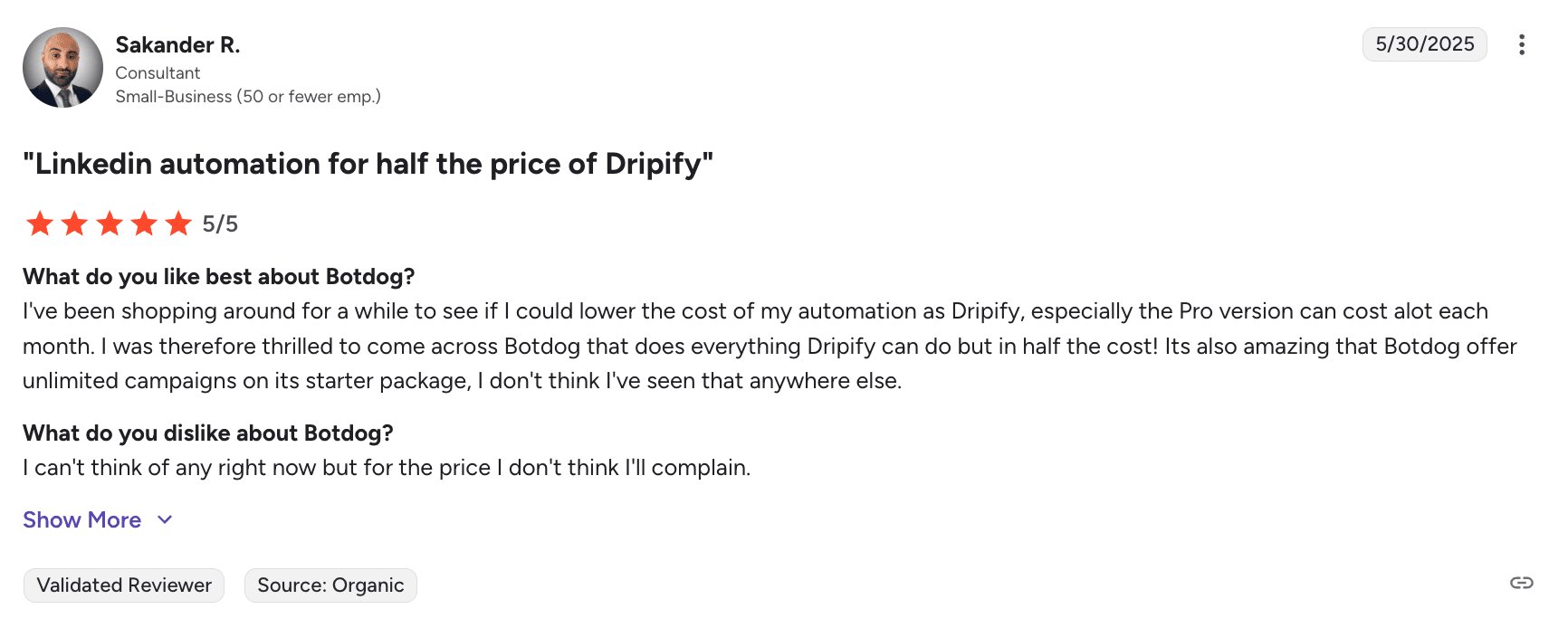Screen dimensions: 1568x628
Task: Open the three-dot review options menu
Action: [x=1521, y=44]
